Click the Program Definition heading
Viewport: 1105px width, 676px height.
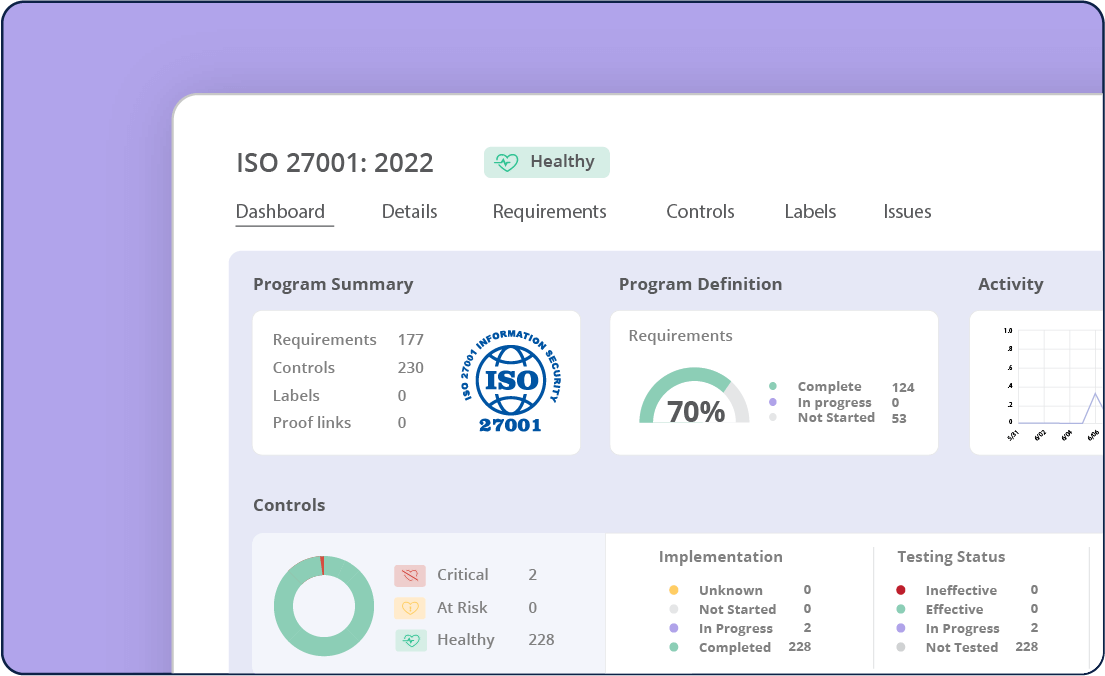point(700,284)
